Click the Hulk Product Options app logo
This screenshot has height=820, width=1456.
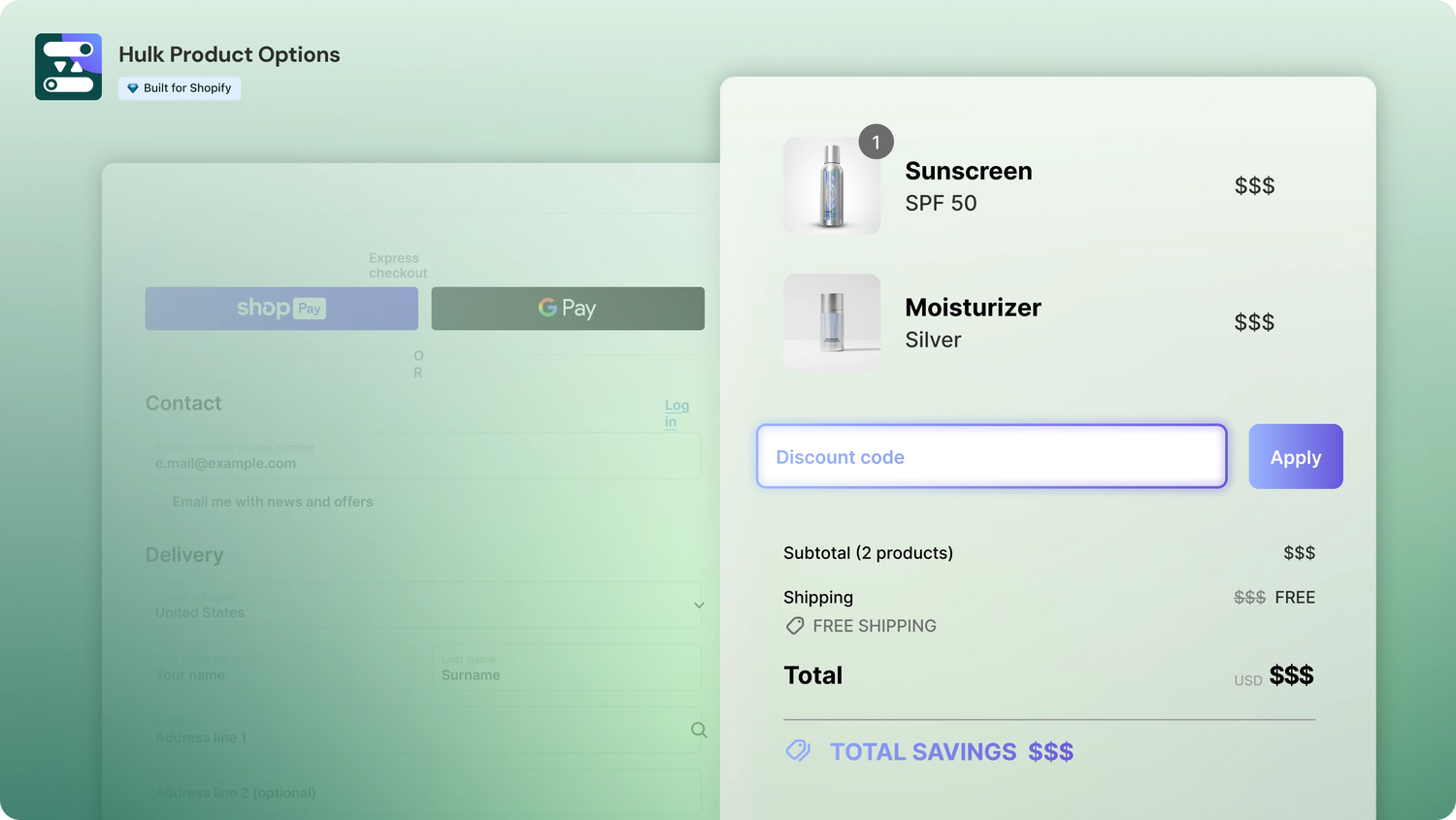pos(68,67)
